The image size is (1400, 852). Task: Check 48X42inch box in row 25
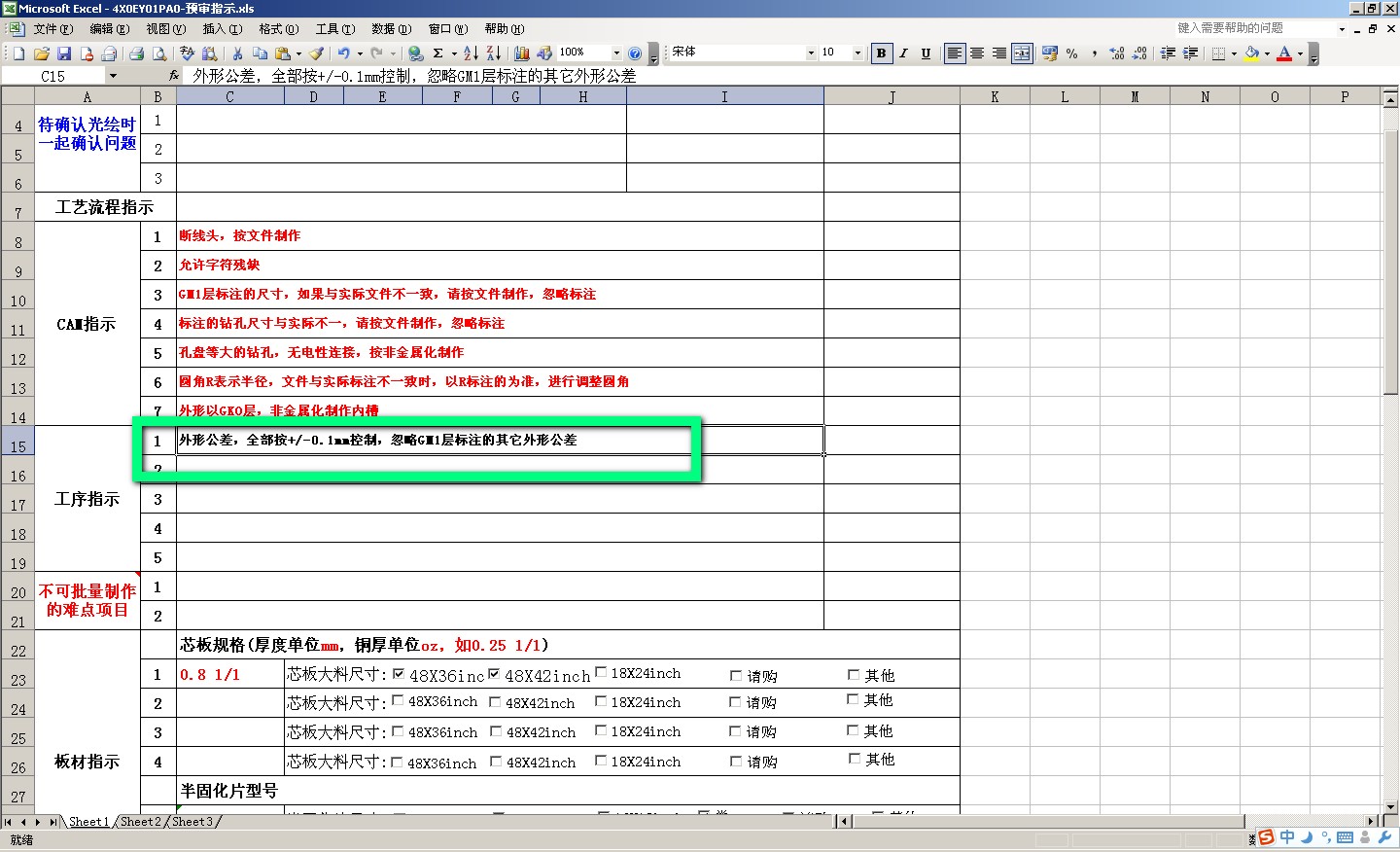click(496, 731)
